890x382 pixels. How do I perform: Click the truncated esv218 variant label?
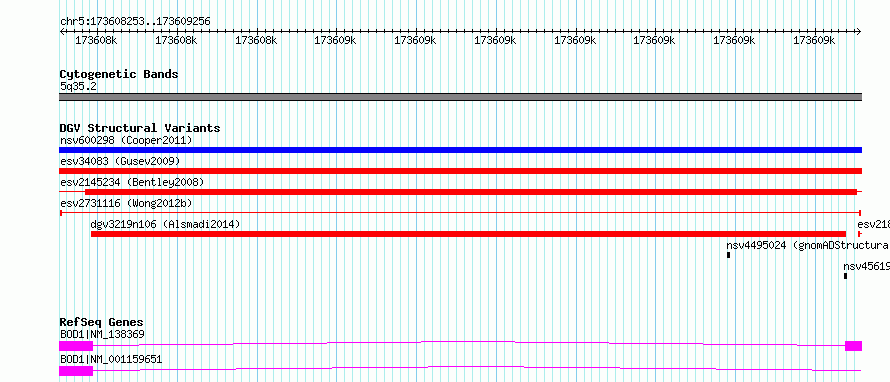click(x=873, y=224)
